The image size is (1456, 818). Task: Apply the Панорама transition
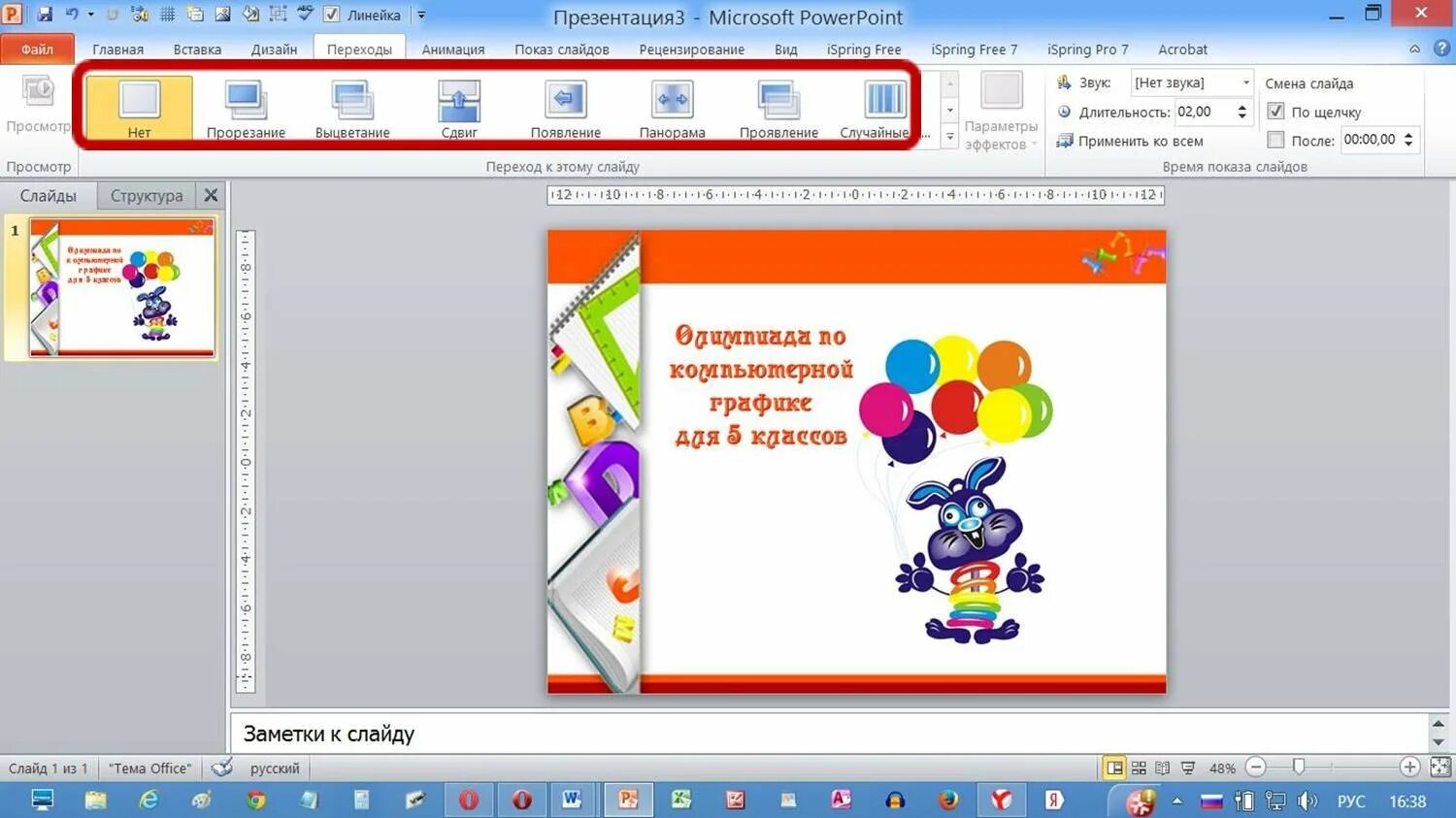point(673,109)
